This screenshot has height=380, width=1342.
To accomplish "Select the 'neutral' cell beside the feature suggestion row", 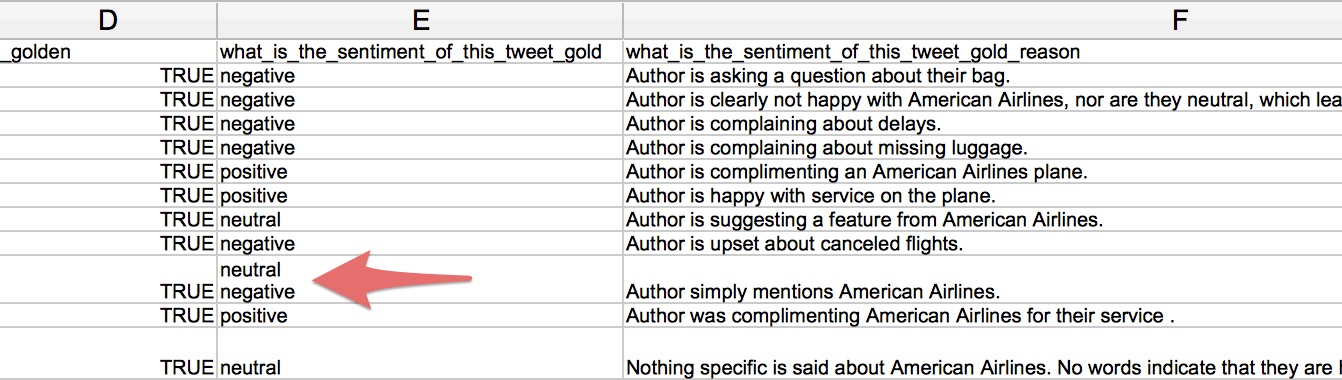I will coord(420,220).
